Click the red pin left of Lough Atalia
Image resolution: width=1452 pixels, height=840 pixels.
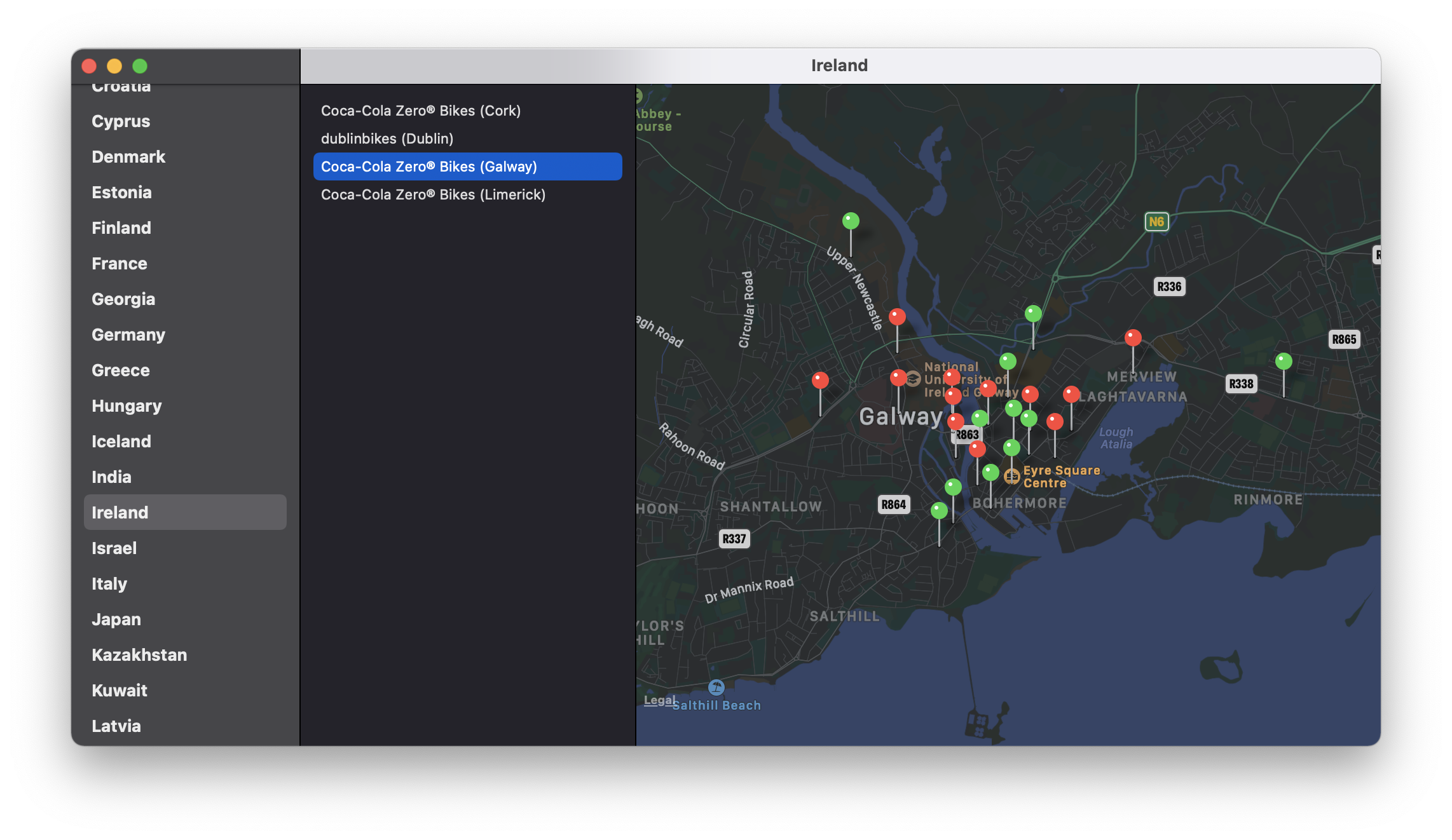(x=1055, y=421)
